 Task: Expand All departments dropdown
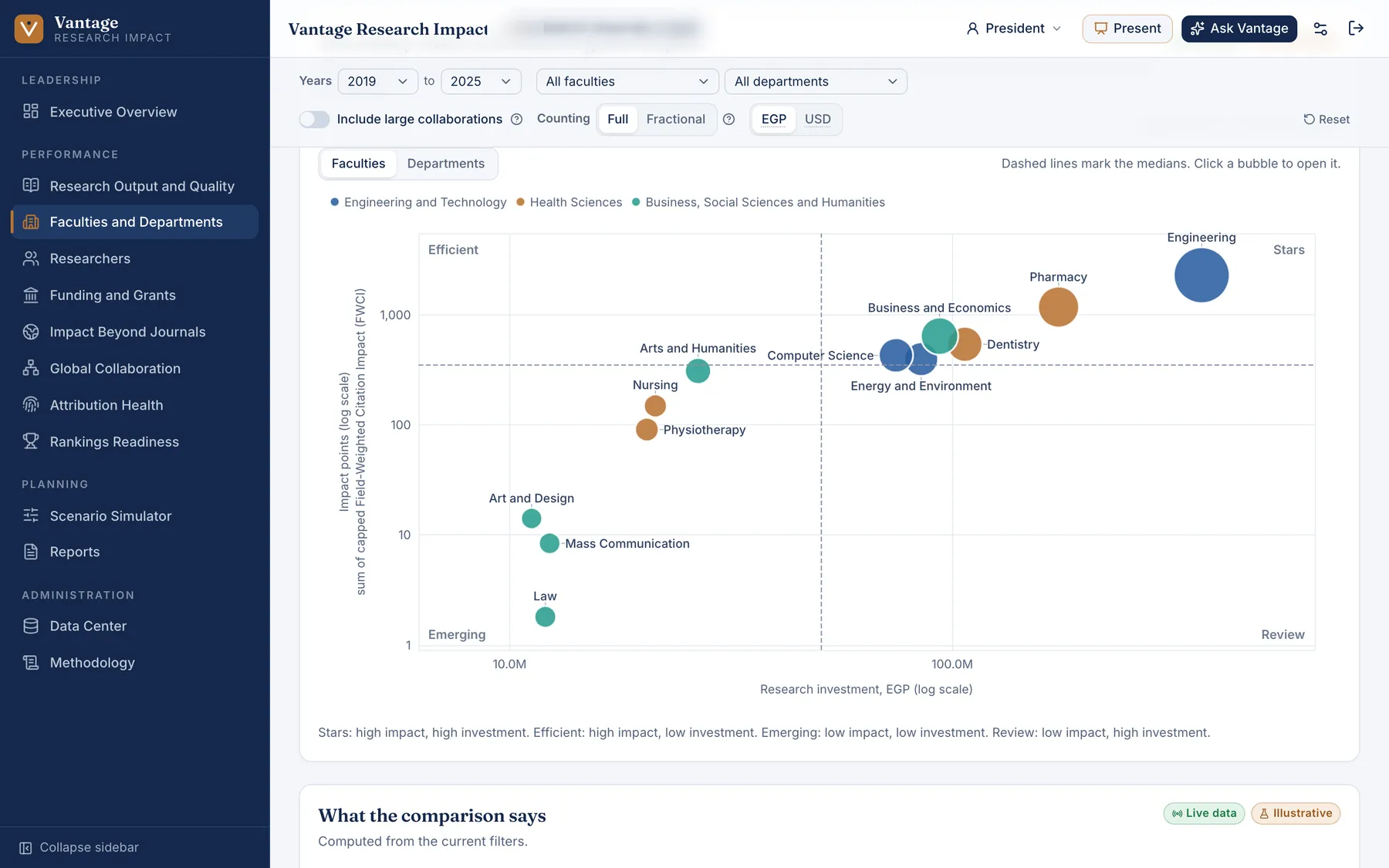(x=816, y=81)
